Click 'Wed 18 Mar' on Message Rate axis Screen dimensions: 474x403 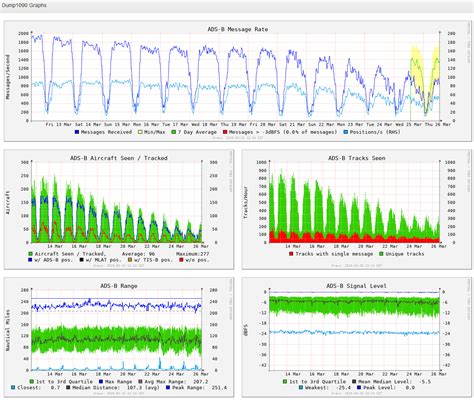click(x=205, y=124)
